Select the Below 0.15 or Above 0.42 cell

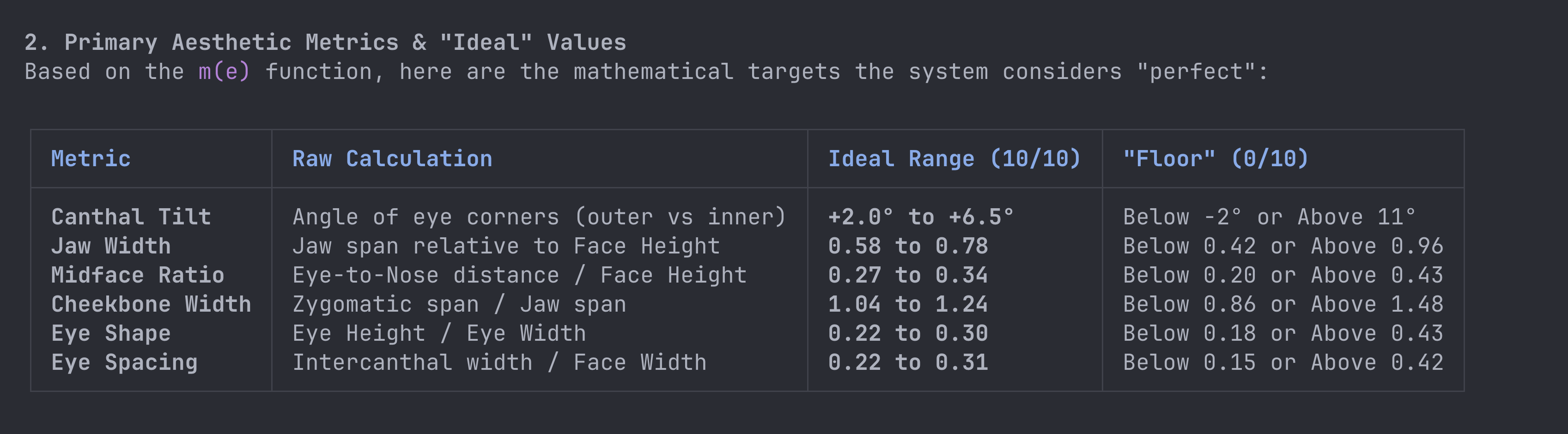(1282, 363)
